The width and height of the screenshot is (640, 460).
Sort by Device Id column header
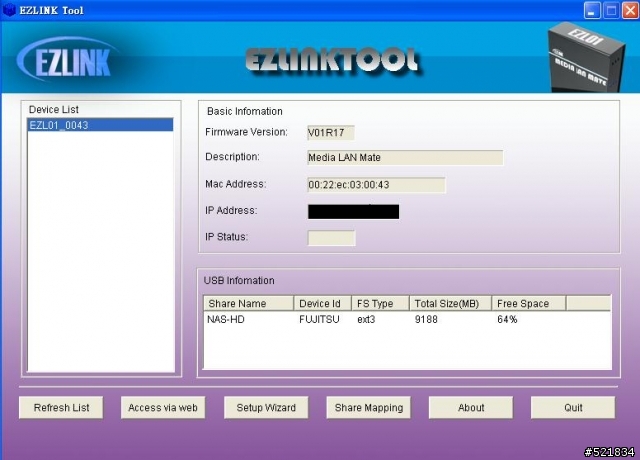click(x=322, y=303)
